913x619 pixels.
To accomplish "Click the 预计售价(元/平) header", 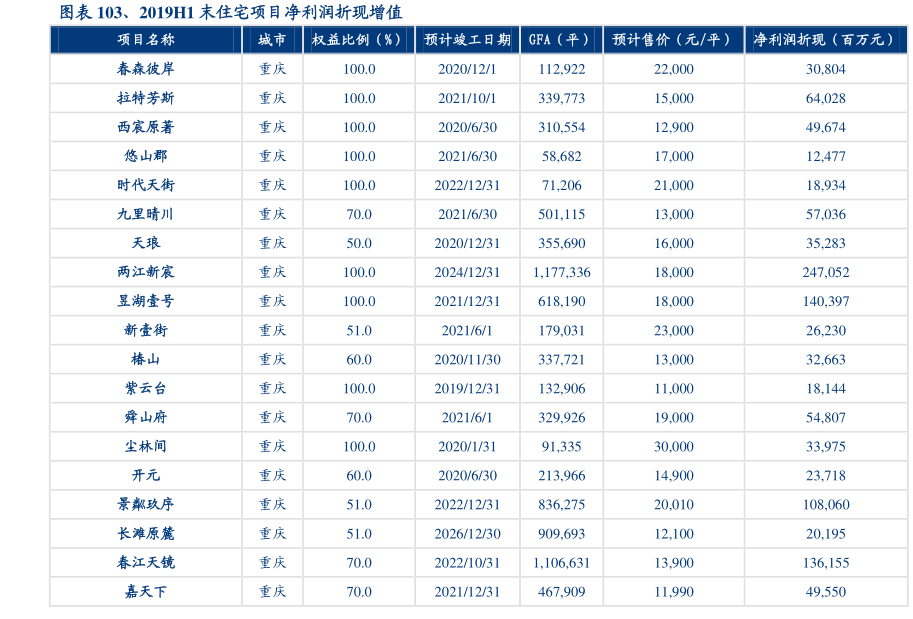I will (673, 40).
